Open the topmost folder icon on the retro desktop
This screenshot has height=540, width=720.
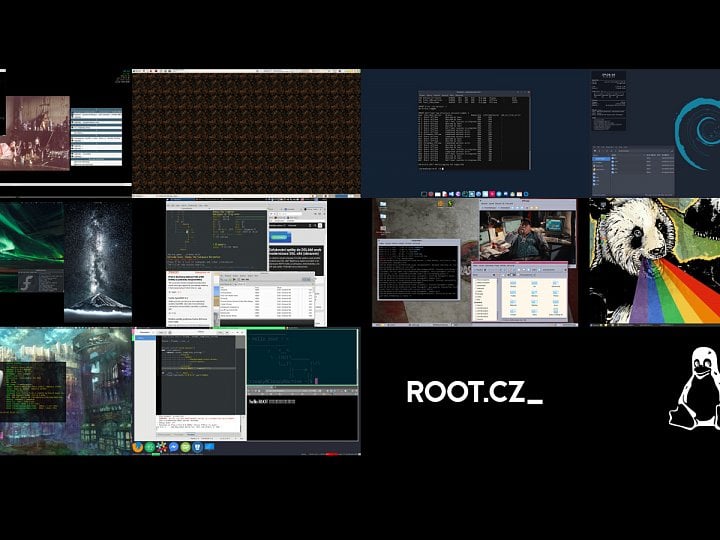[383, 204]
